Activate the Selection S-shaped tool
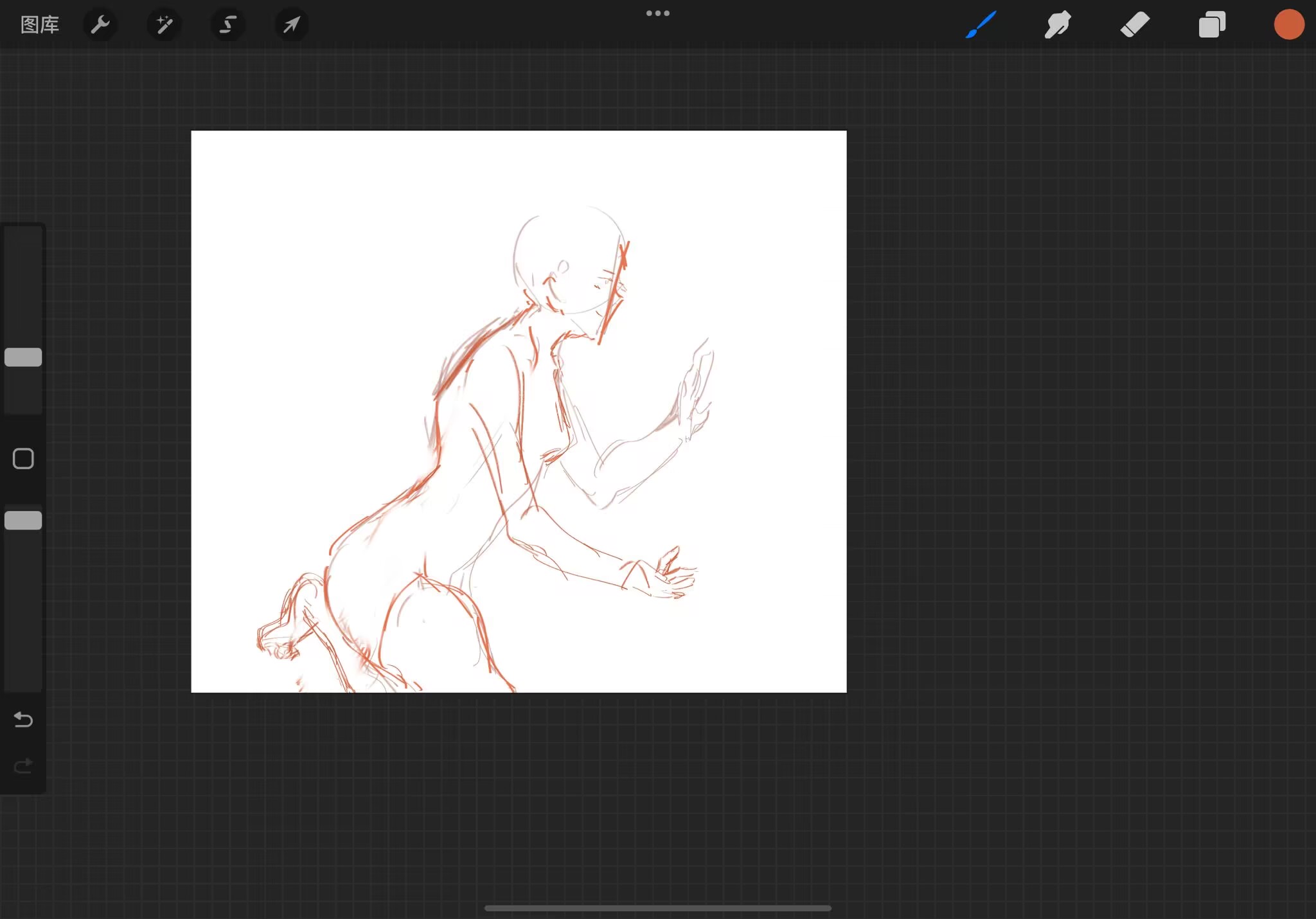Viewport: 1316px width, 919px height. (x=227, y=25)
